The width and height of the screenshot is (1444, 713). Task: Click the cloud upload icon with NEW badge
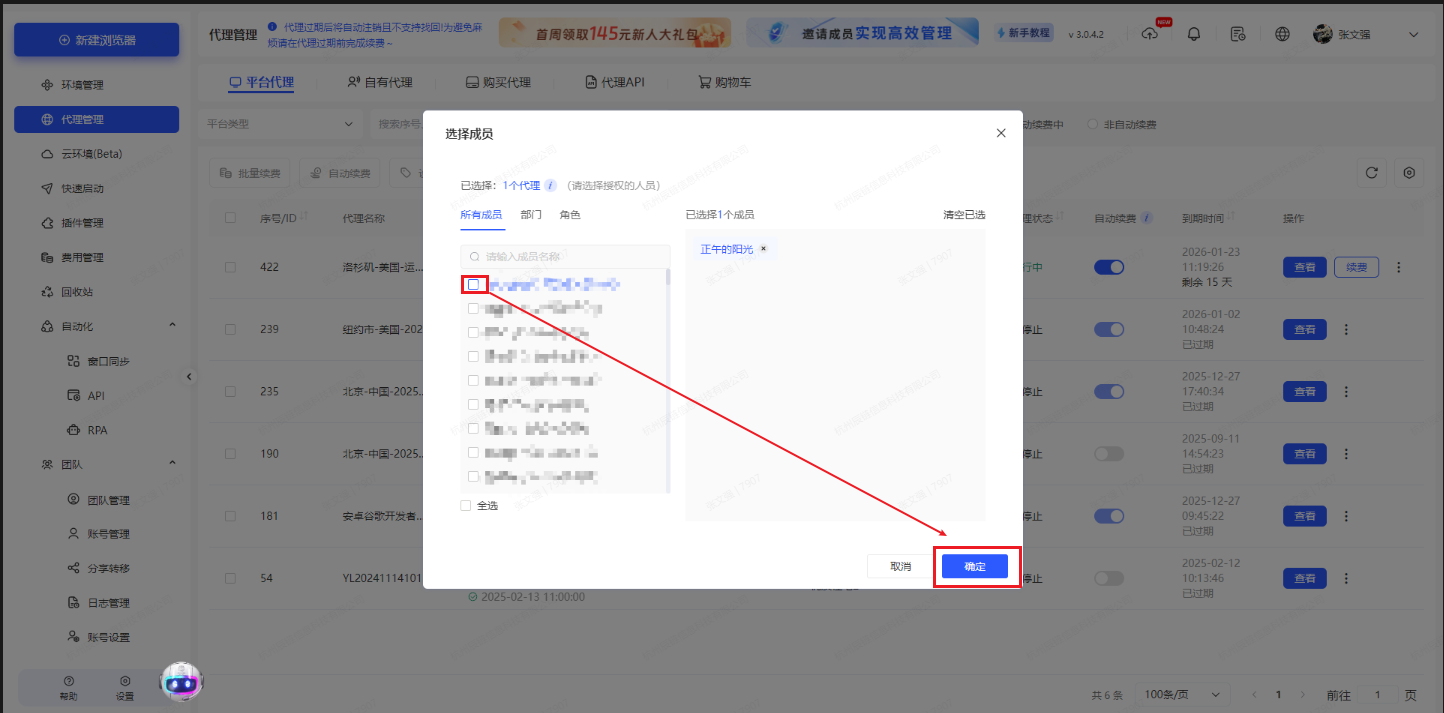click(x=1150, y=33)
